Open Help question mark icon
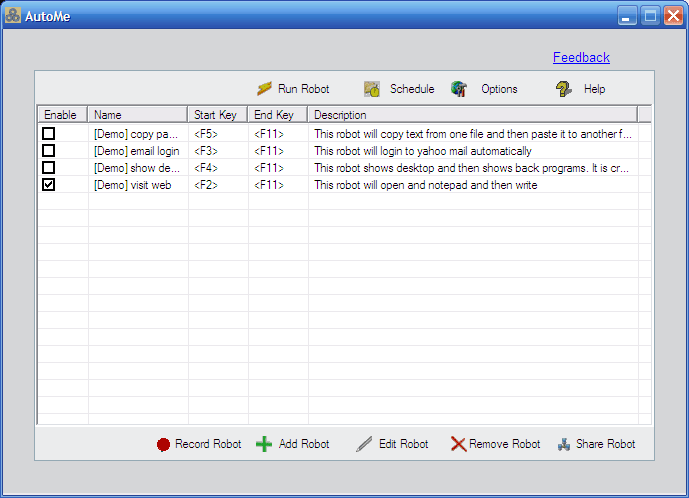 pos(564,89)
